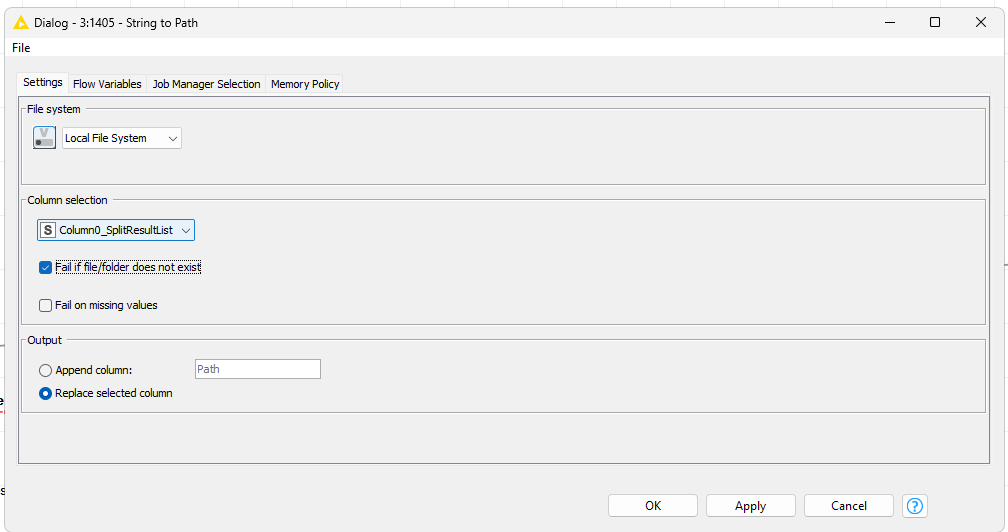Viewport: 1008px width, 532px height.
Task: Click the Apply button
Action: pos(750,506)
